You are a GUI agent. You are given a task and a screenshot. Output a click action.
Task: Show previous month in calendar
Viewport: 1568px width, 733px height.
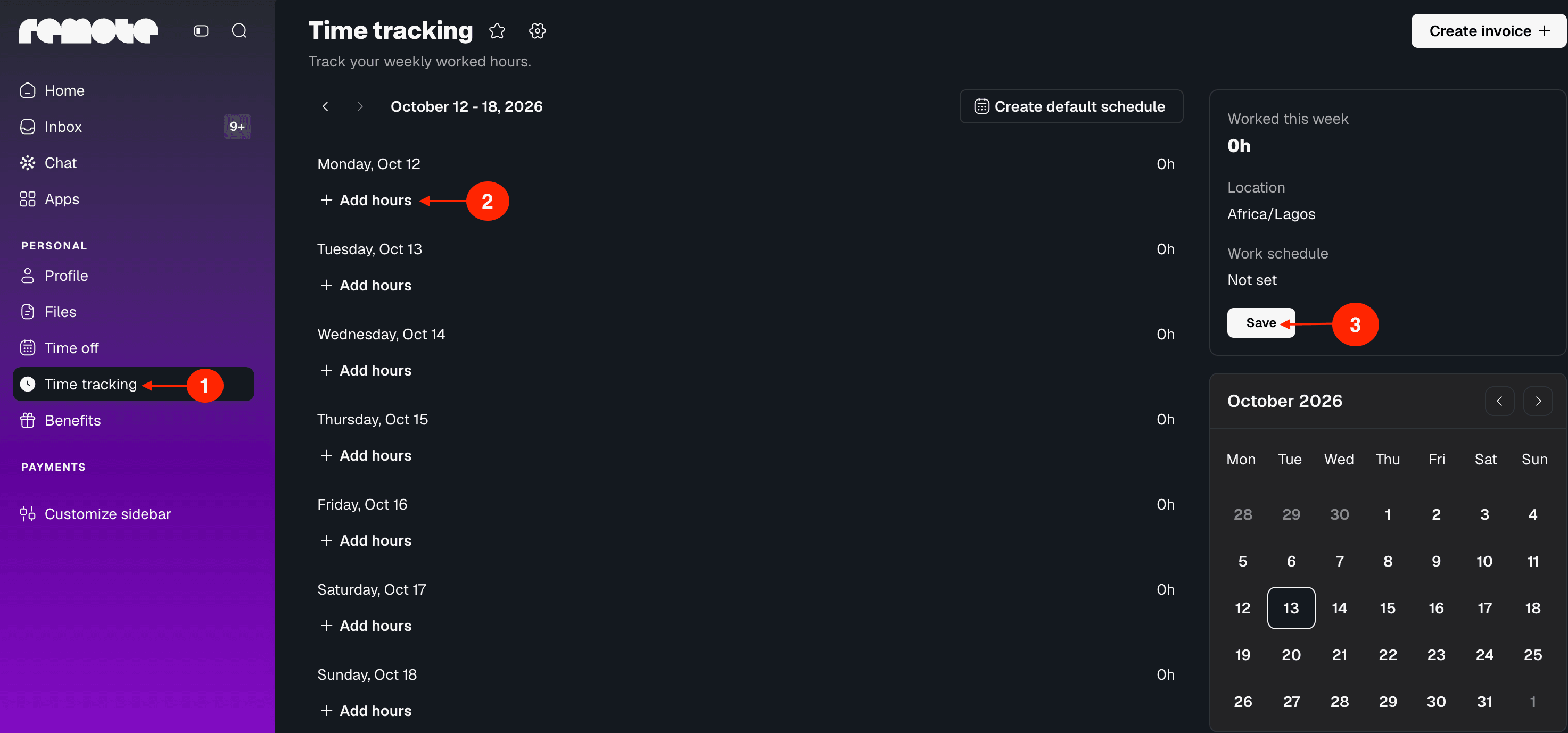coord(1499,402)
